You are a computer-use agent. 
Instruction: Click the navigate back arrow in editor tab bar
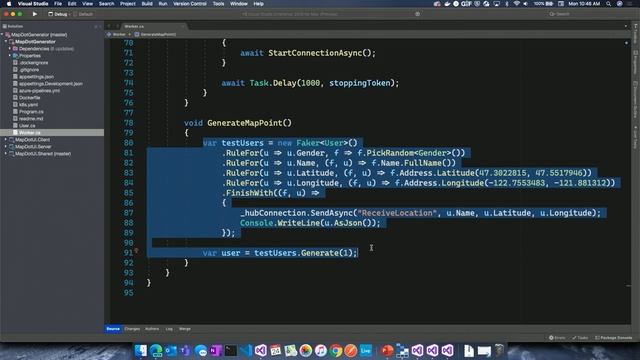109,26
